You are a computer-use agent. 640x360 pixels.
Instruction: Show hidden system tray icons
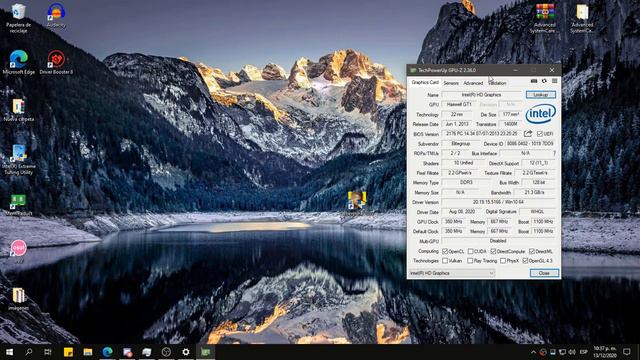coord(533,352)
